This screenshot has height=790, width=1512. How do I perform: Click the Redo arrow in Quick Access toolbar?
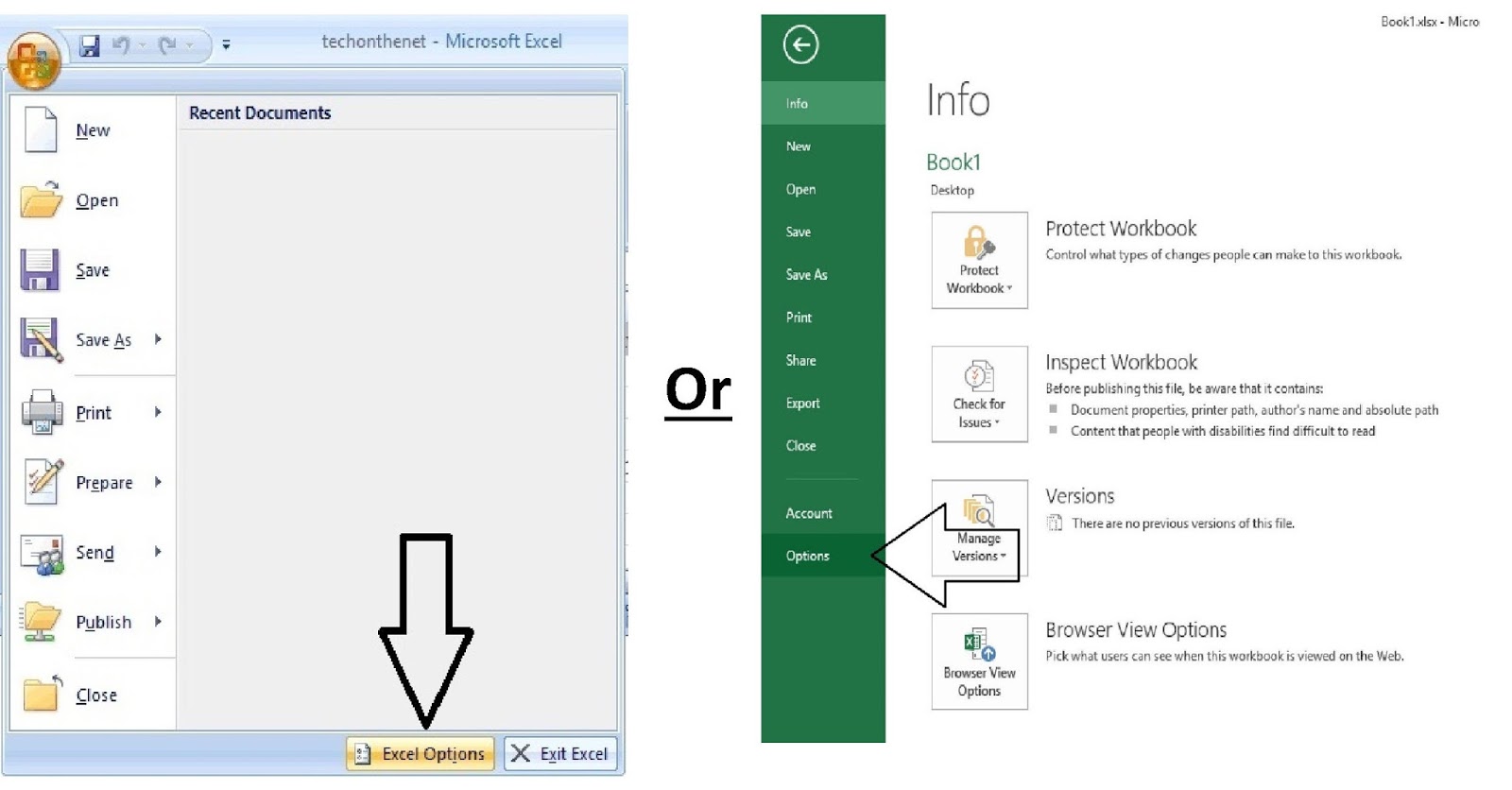tap(167, 44)
